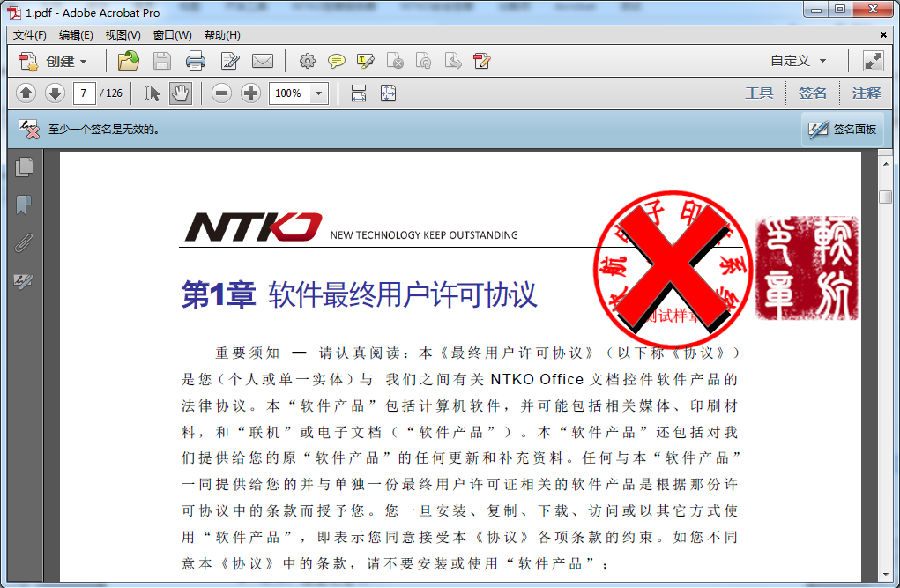900x588 pixels.
Task: Click the red edit-form icon in toolbar
Action: 482,61
